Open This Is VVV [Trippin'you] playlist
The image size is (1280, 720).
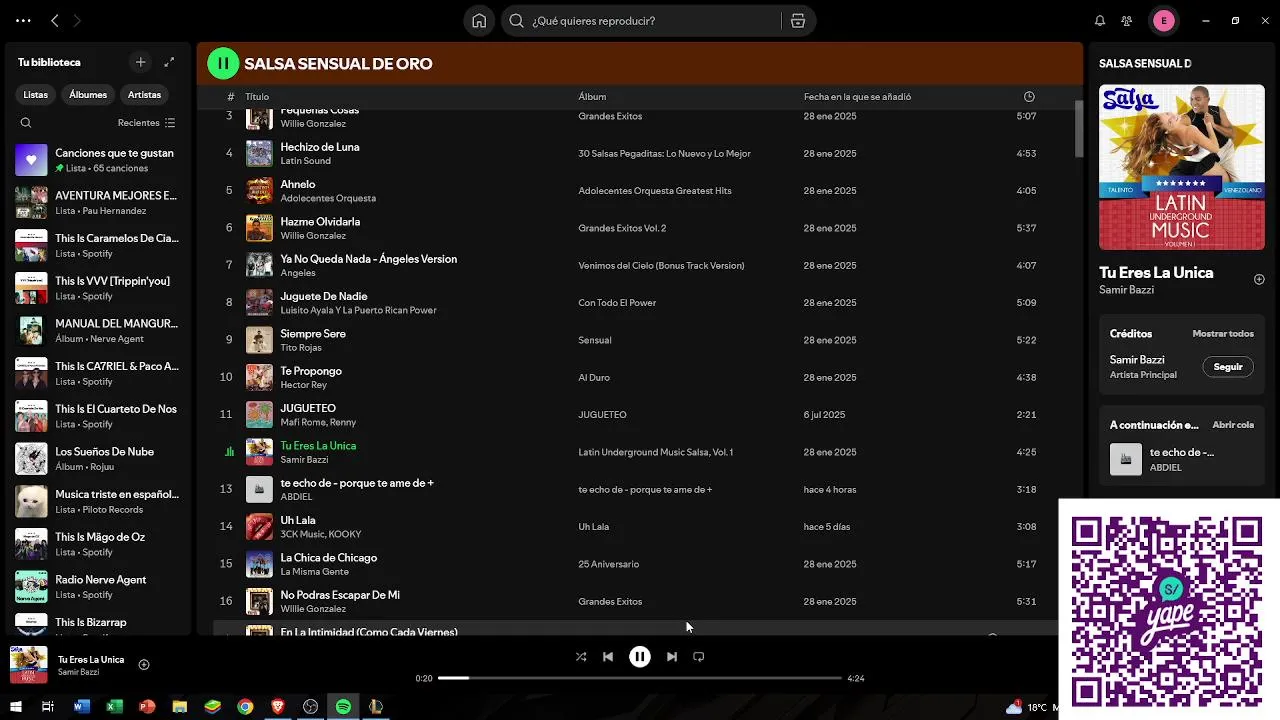pyautogui.click(x=98, y=288)
